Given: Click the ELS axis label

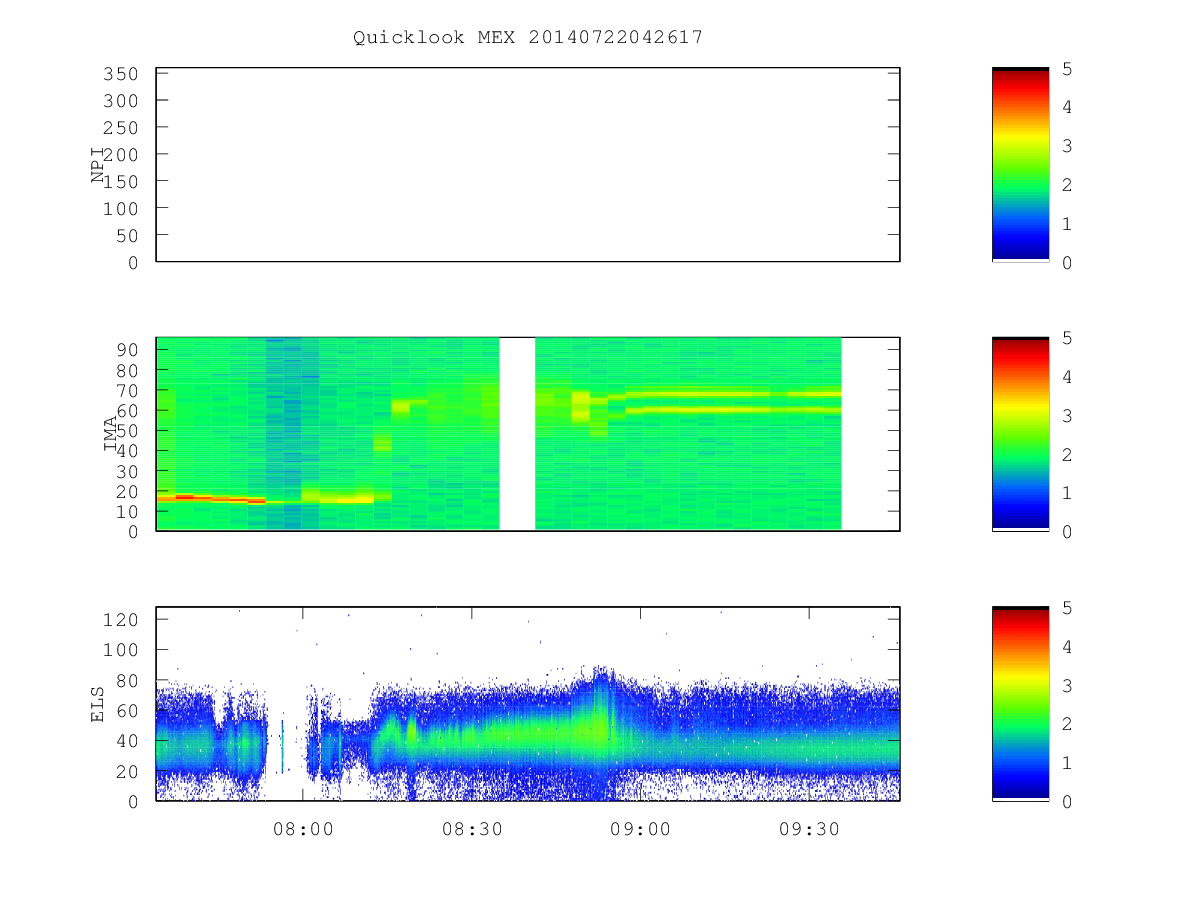Looking at the screenshot, I should (x=97, y=704).
